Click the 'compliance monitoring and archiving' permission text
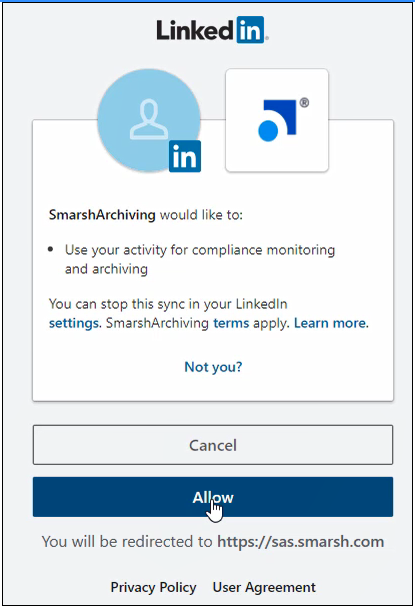 [200, 259]
